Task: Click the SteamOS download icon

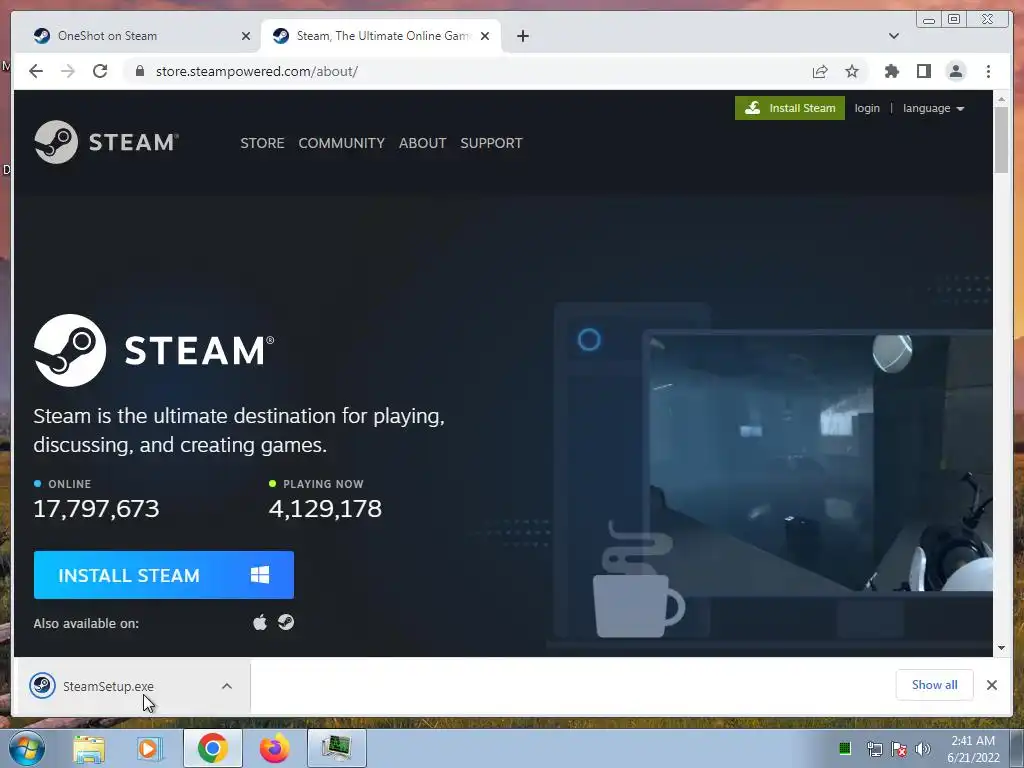Action: pyautogui.click(x=286, y=622)
